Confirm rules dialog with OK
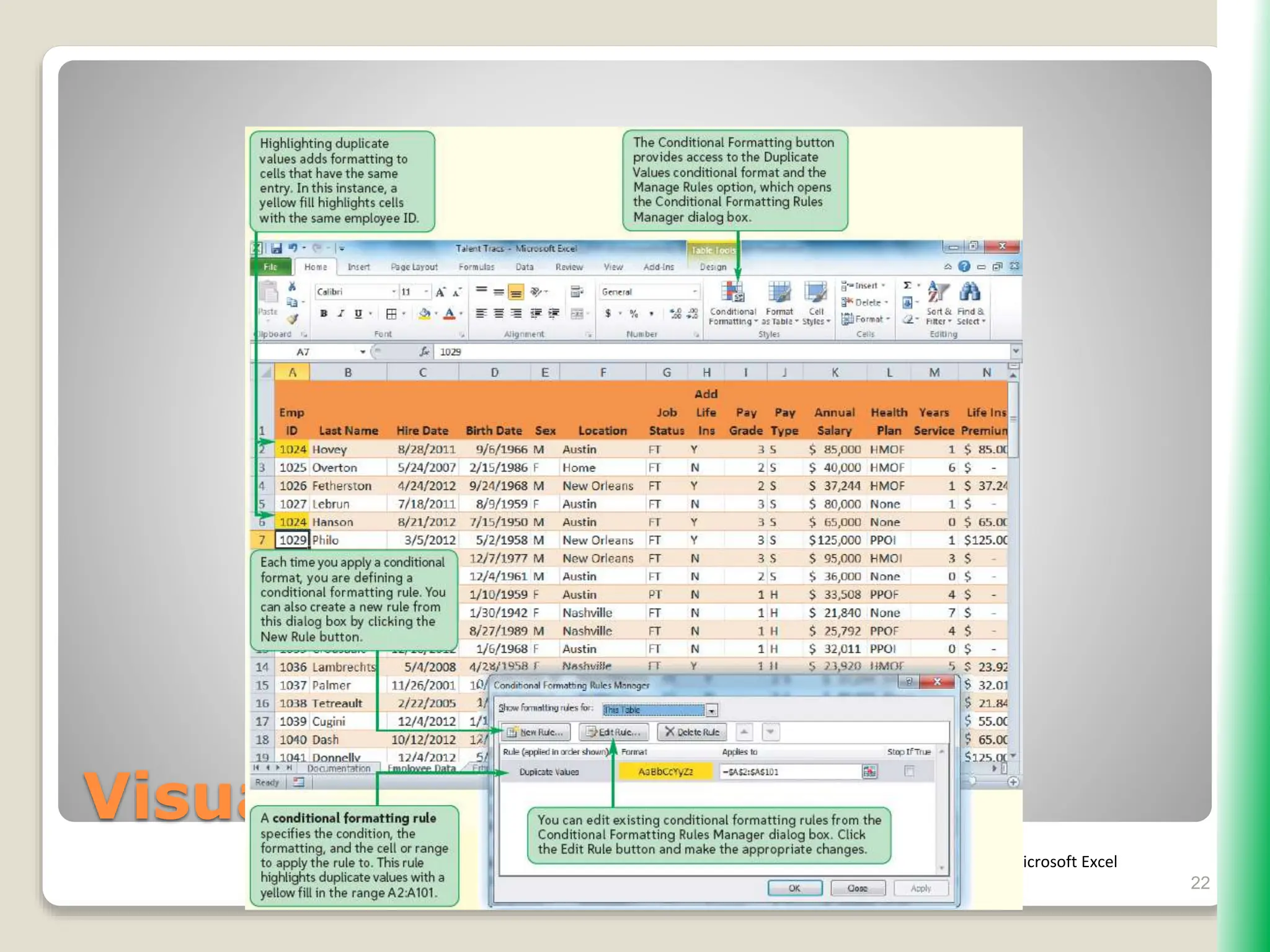This screenshot has height=952, width=1270. [x=794, y=888]
